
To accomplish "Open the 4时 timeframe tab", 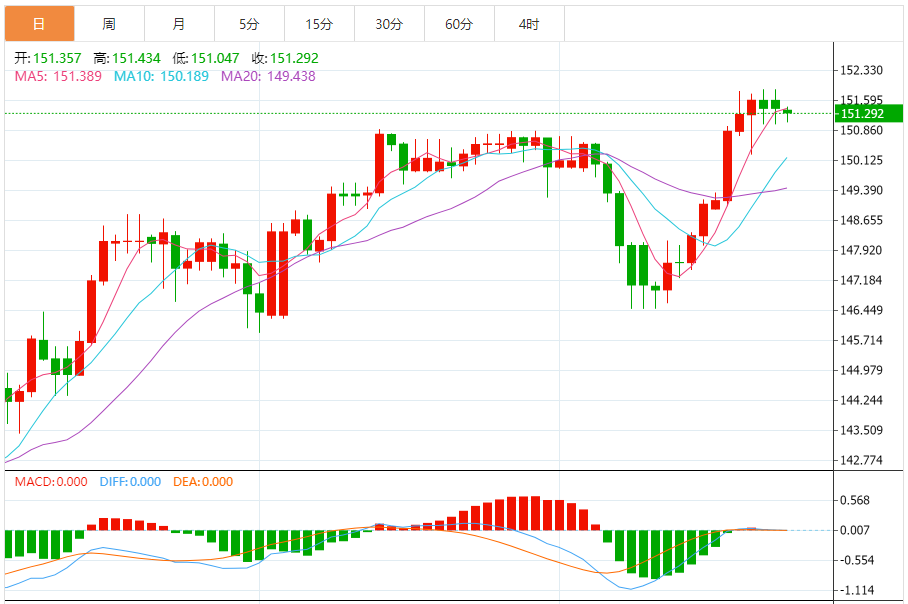I will coord(529,24).
